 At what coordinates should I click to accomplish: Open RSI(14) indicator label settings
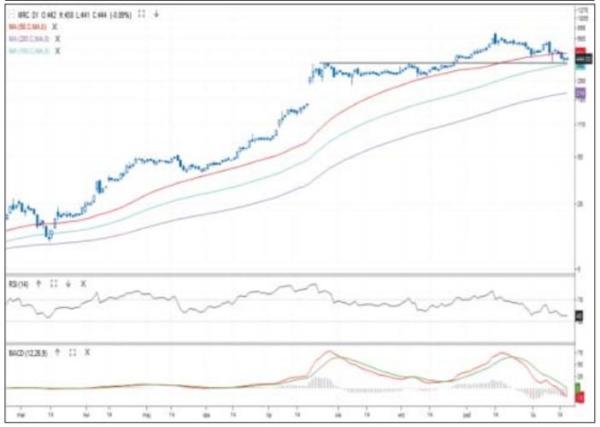(18, 284)
